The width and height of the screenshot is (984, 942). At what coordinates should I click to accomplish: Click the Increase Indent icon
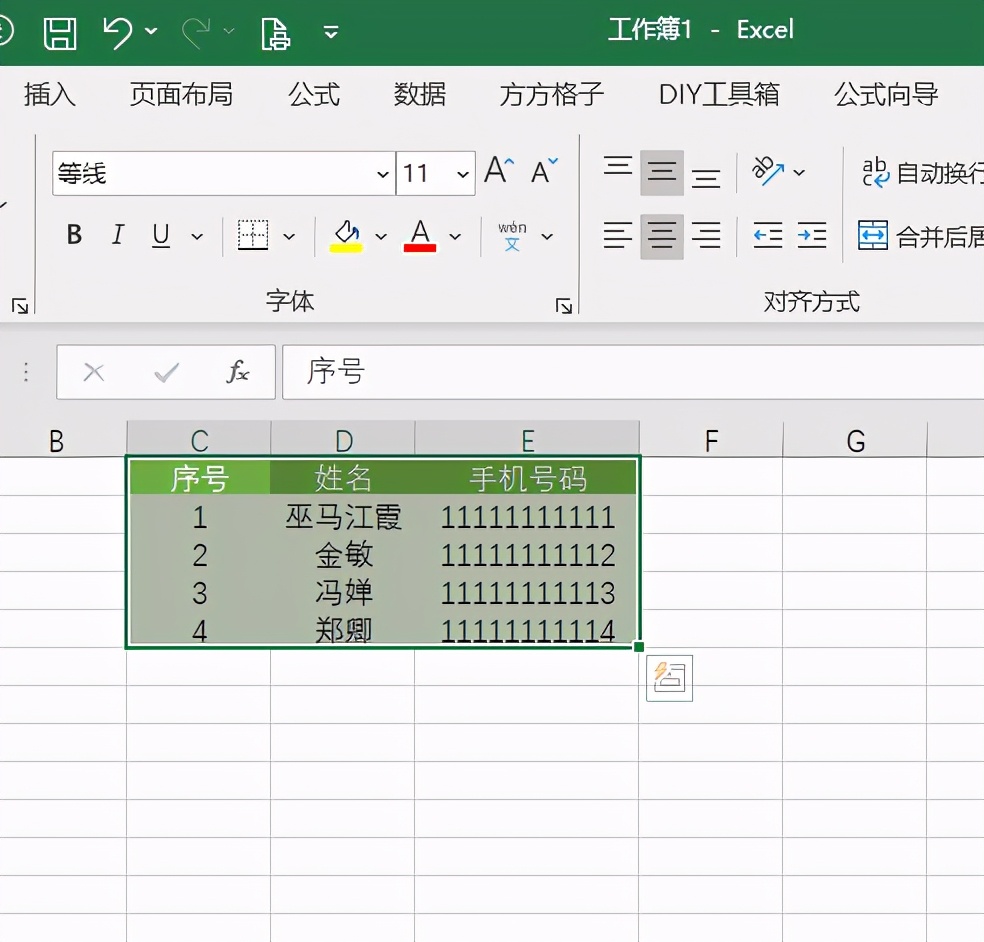[812, 236]
